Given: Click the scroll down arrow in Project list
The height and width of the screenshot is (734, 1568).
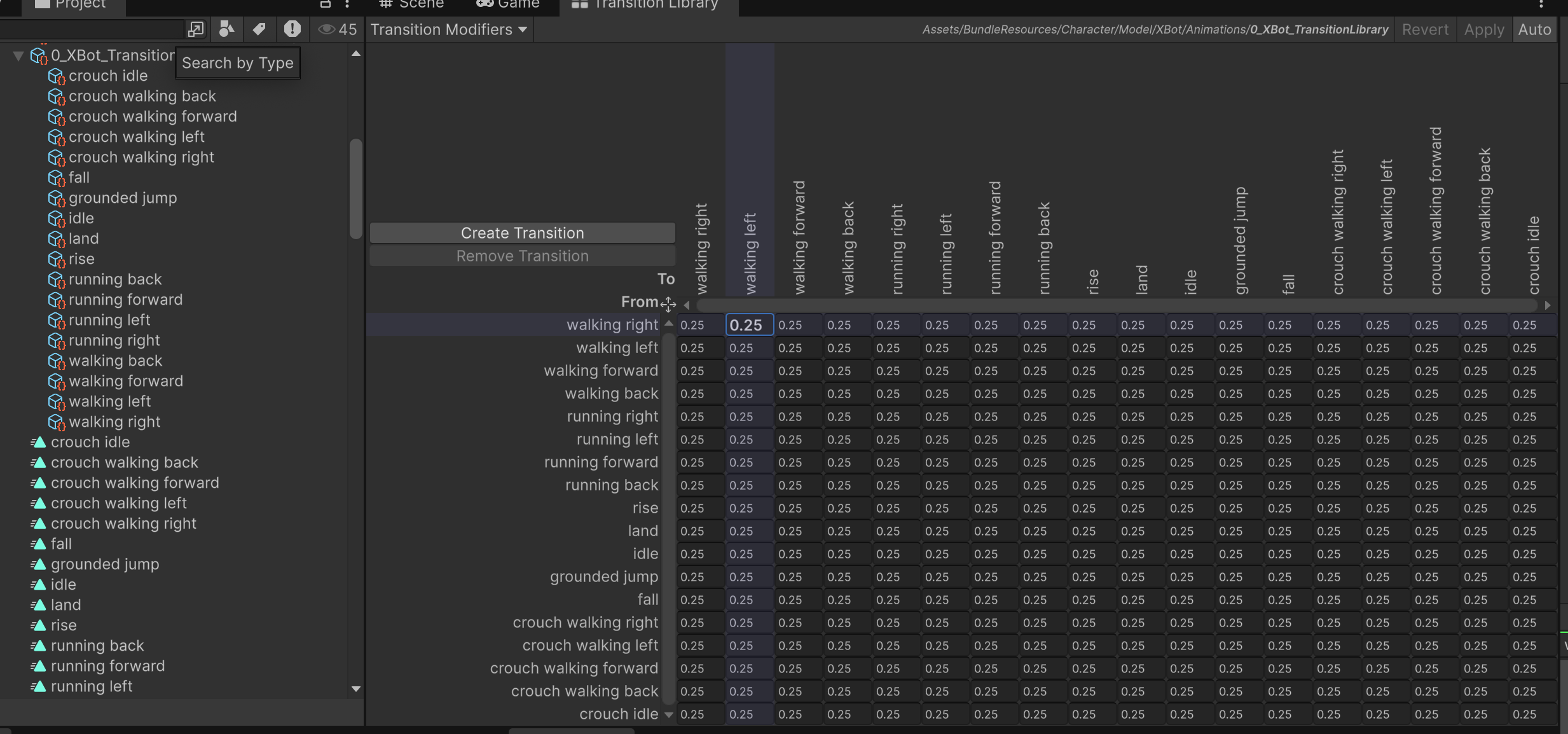Looking at the screenshot, I should click(x=356, y=689).
